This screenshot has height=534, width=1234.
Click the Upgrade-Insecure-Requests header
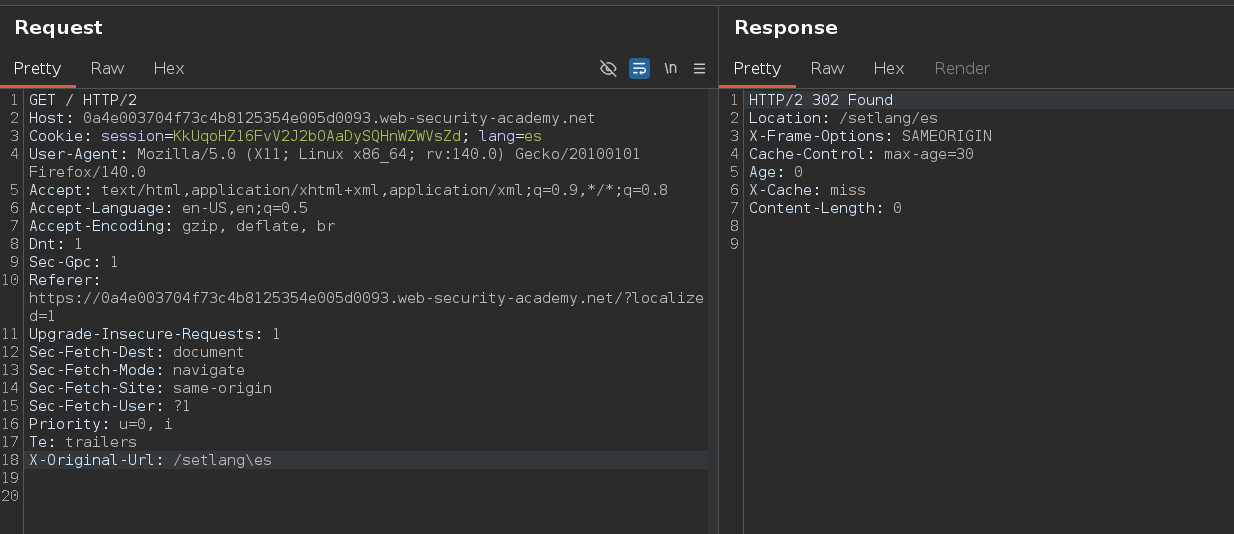(x=154, y=334)
